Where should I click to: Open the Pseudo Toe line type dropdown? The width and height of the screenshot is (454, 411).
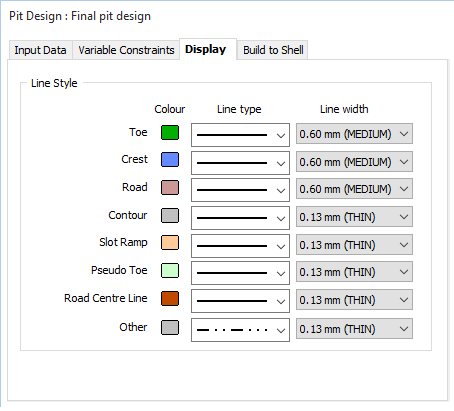[x=240, y=273]
